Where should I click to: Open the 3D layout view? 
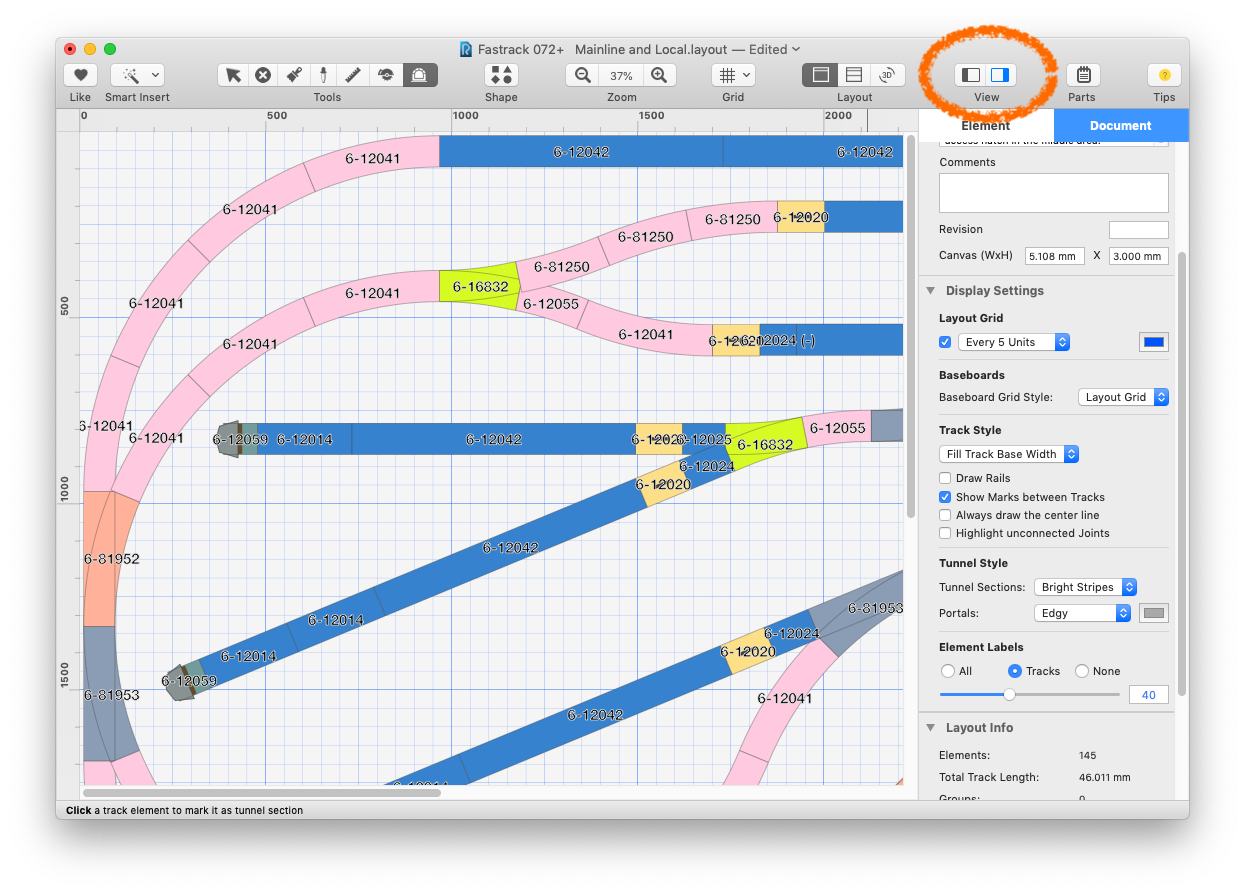[887, 75]
